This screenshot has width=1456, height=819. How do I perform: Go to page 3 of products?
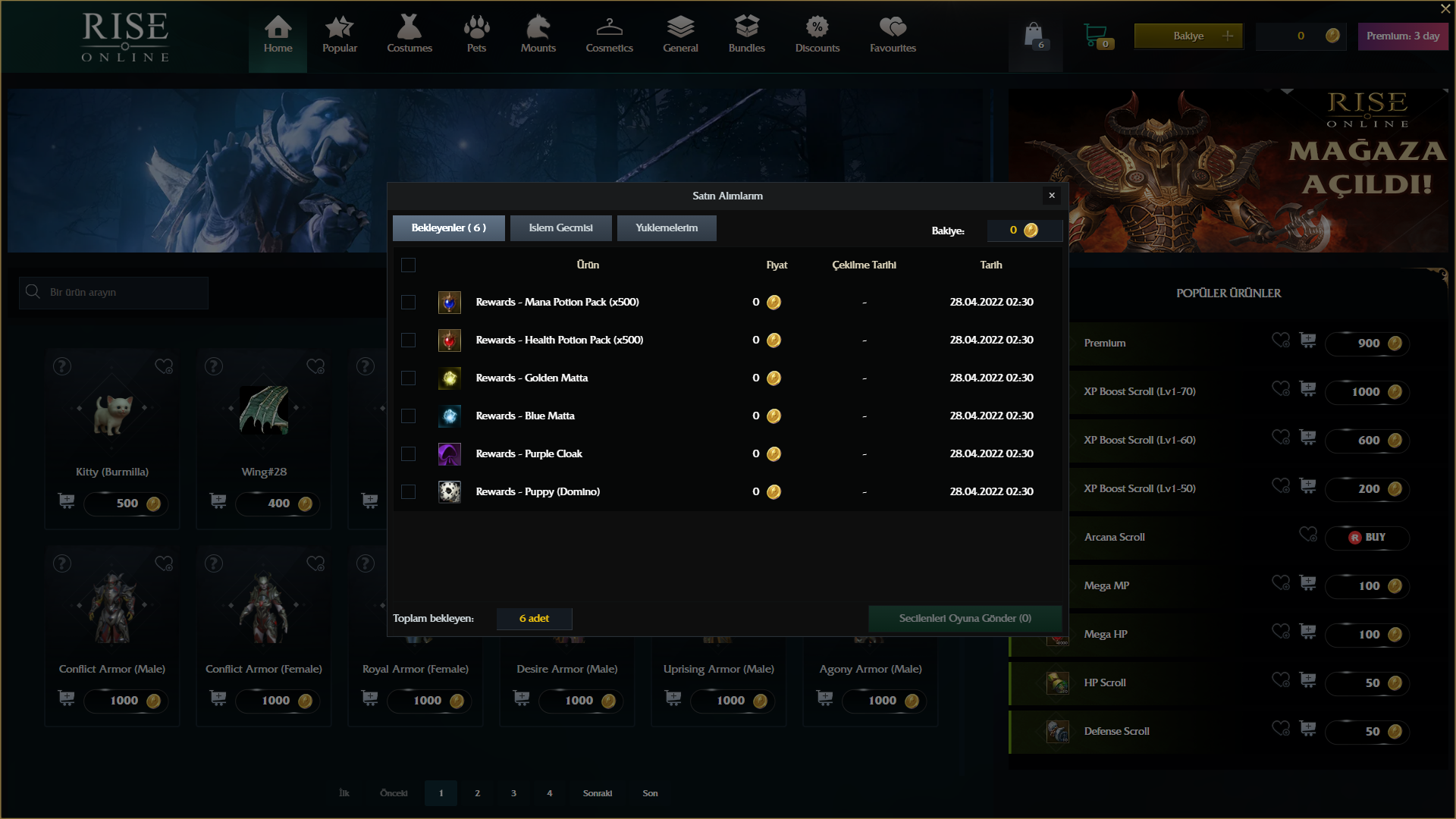[x=513, y=793]
